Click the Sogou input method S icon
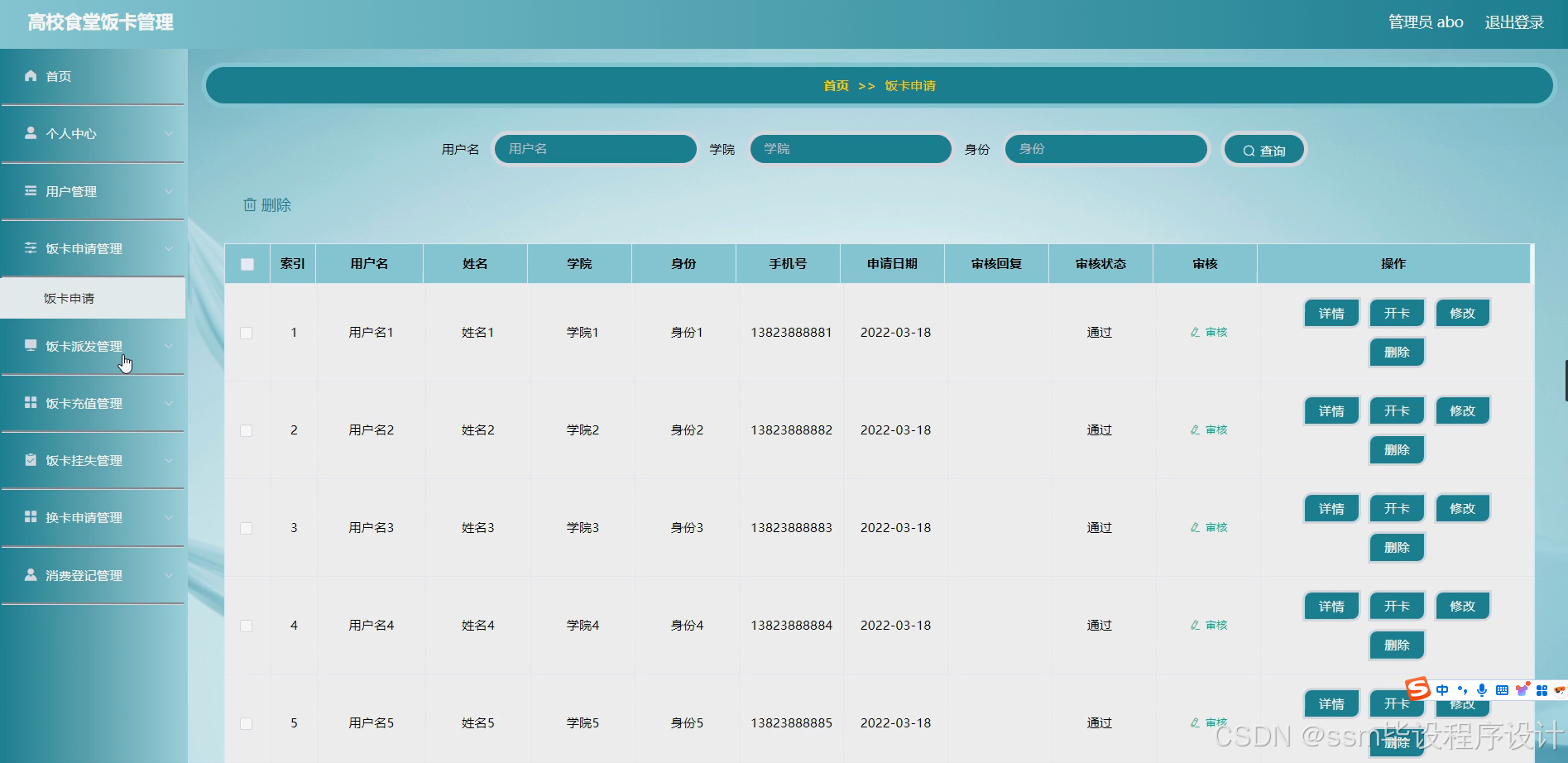 1418,689
